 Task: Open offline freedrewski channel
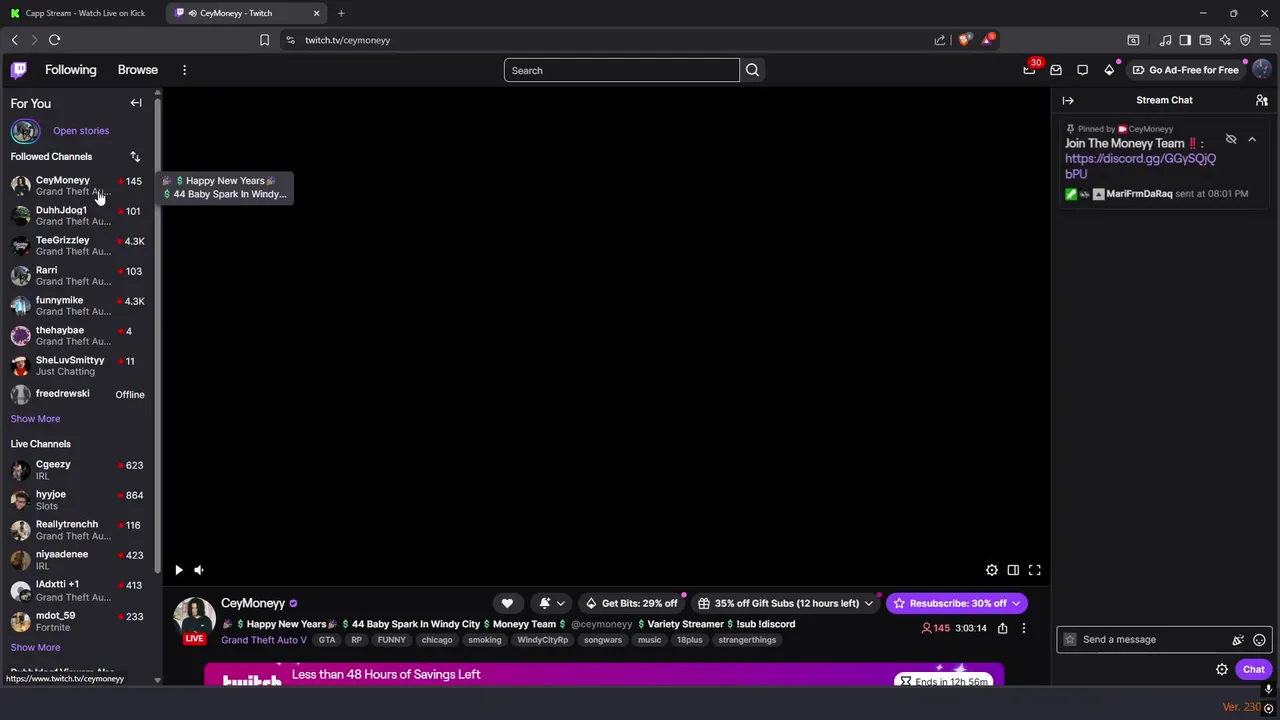coord(78,394)
